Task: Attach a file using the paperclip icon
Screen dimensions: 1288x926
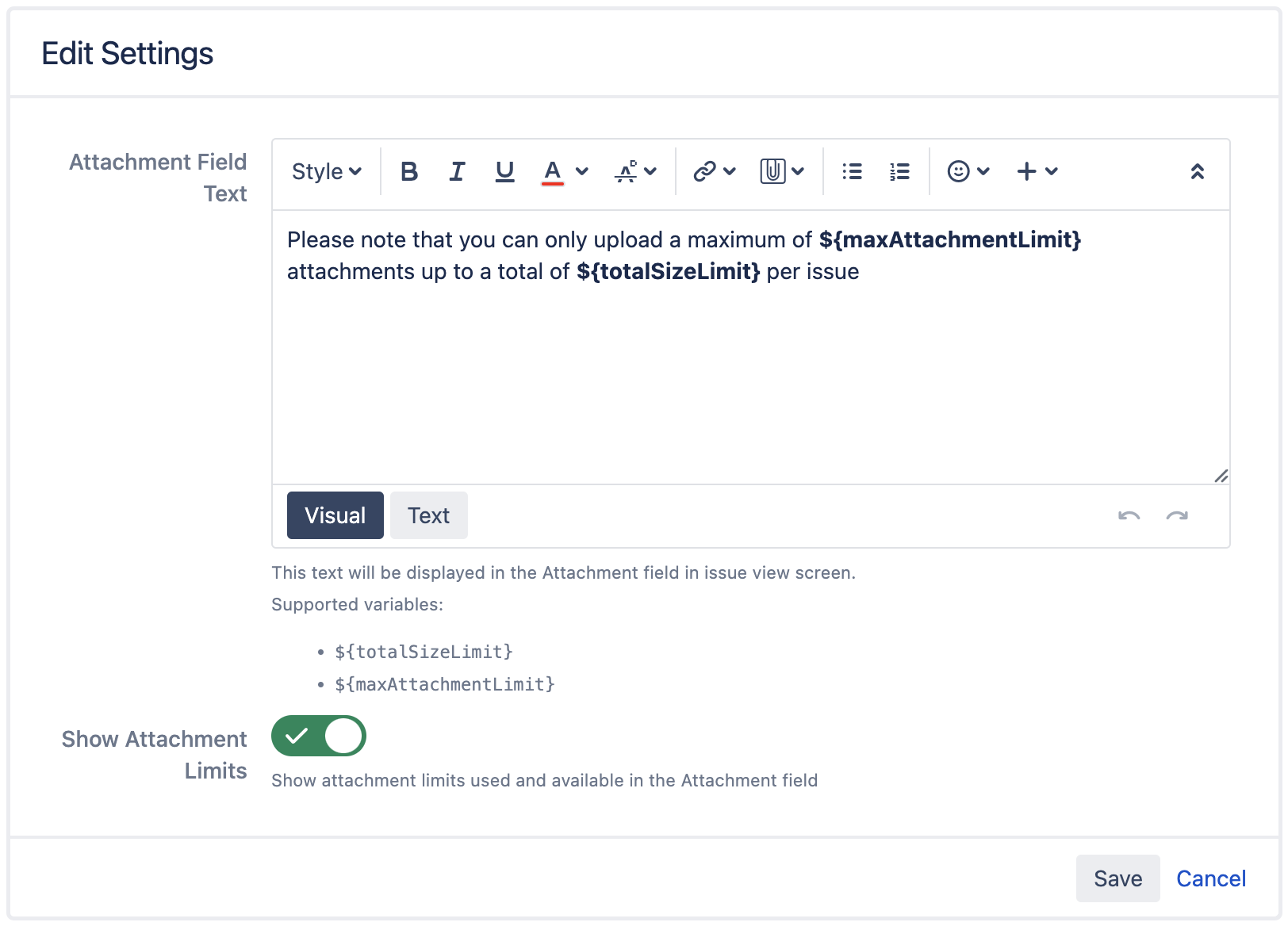Action: (772, 171)
